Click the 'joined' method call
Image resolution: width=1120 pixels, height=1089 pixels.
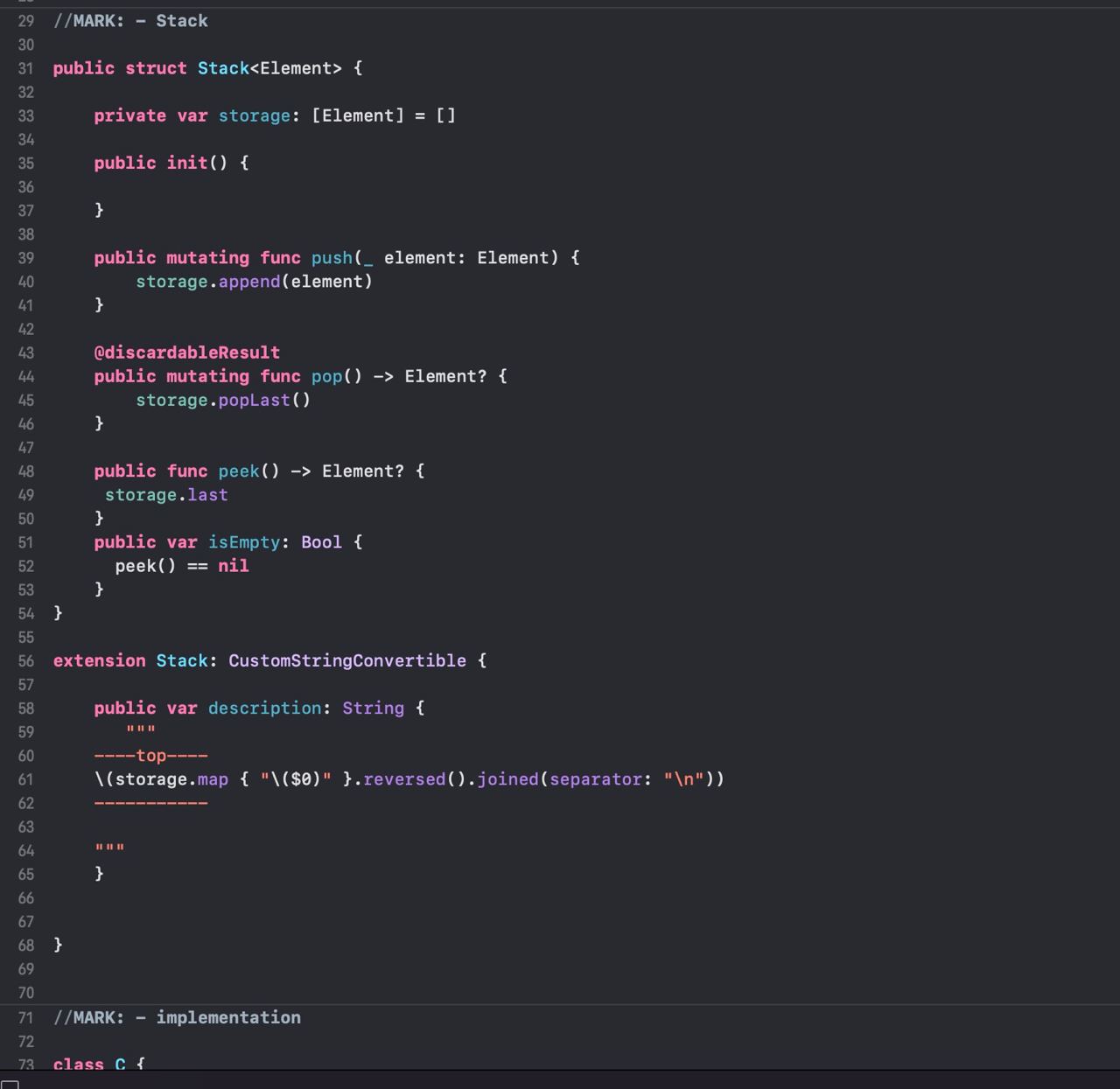507,779
